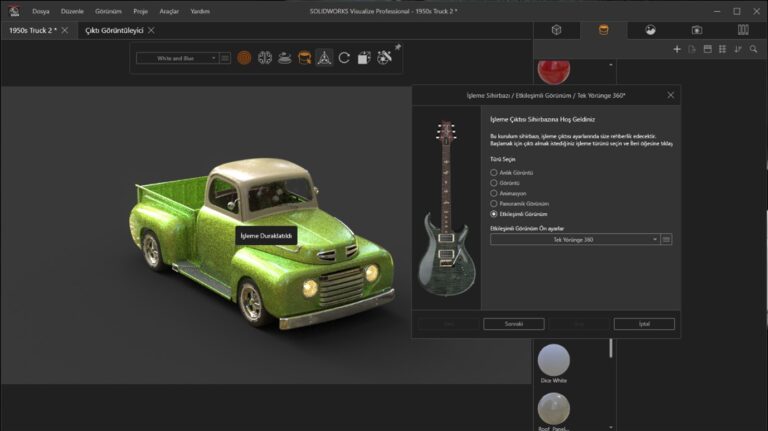Click the plus icon to add appearance
Image resolution: width=768 pixels, height=431 pixels.
[x=677, y=49]
